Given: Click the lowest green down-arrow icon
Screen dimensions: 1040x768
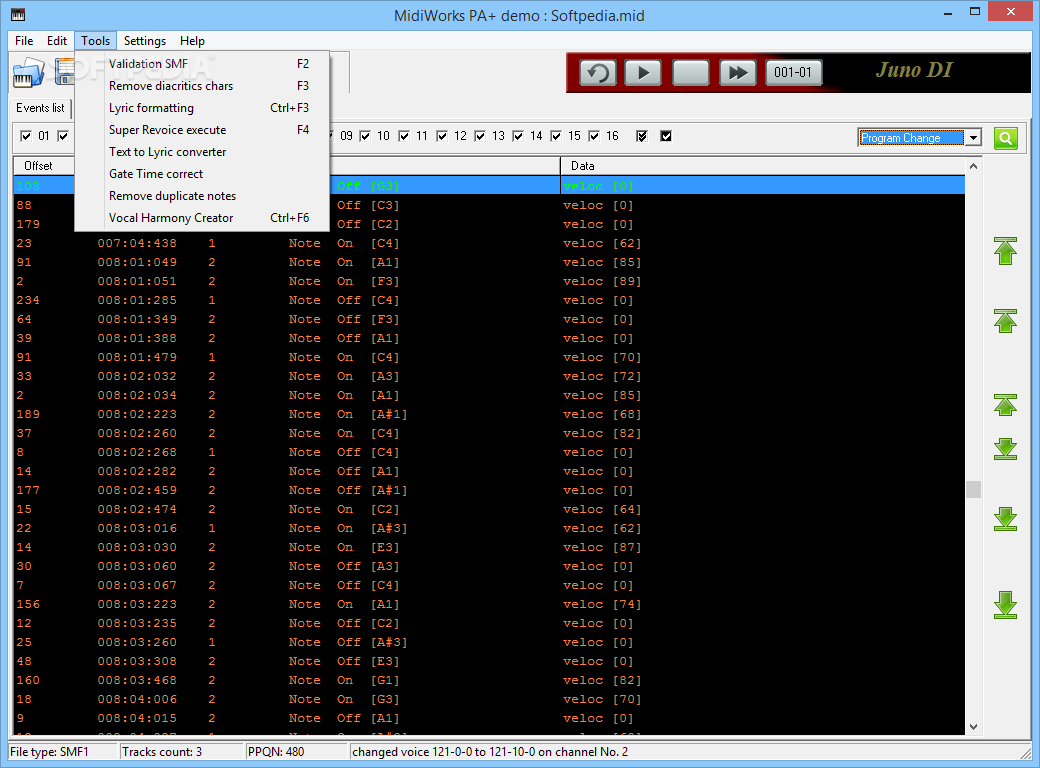Looking at the screenshot, I should [x=1006, y=605].
